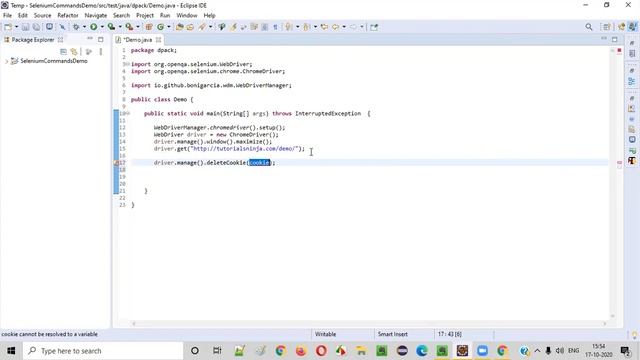Toggle Show Whitespace Characters icon
This screenshot has height=360, width=640.
coord(276,27)
